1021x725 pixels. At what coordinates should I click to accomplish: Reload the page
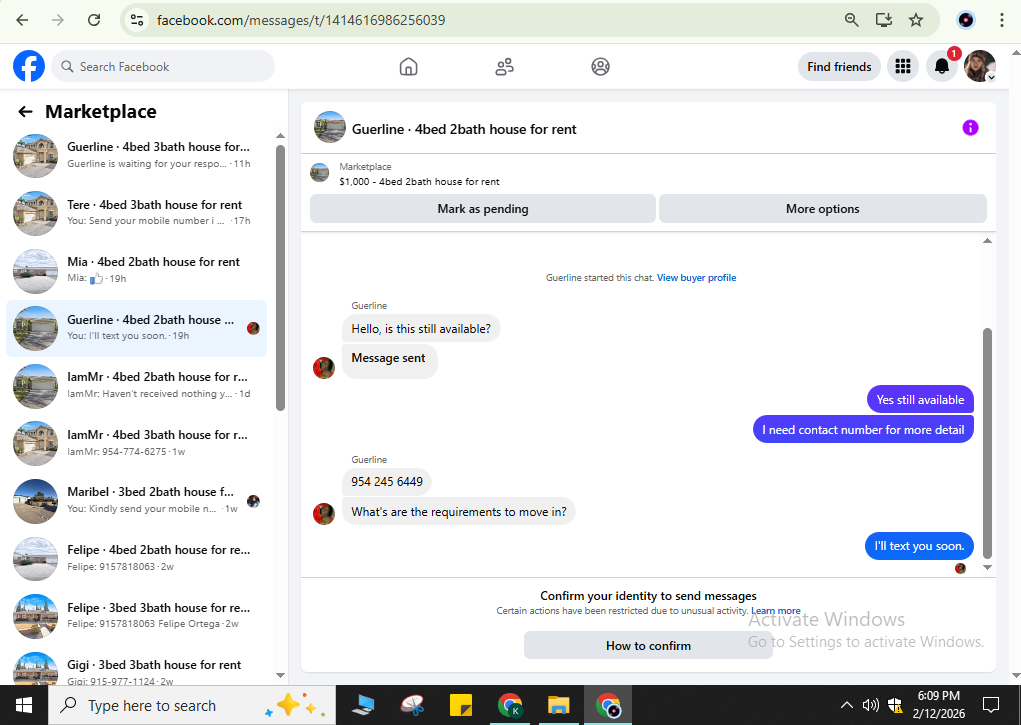tap(94, 20)
